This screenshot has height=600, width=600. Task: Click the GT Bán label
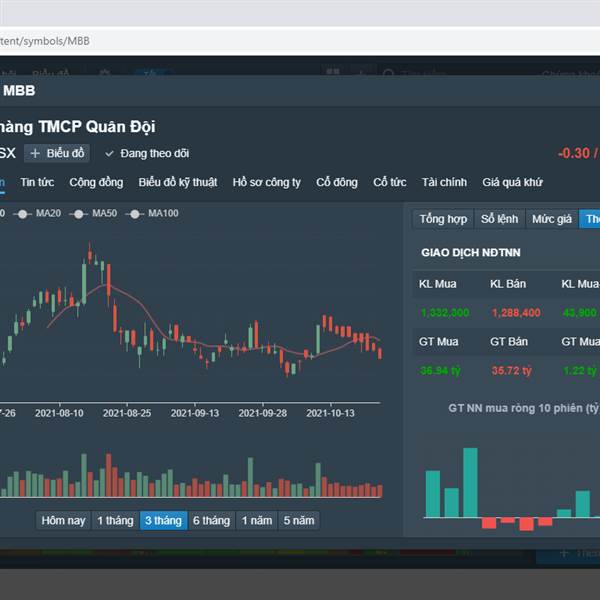coord(509,341)
